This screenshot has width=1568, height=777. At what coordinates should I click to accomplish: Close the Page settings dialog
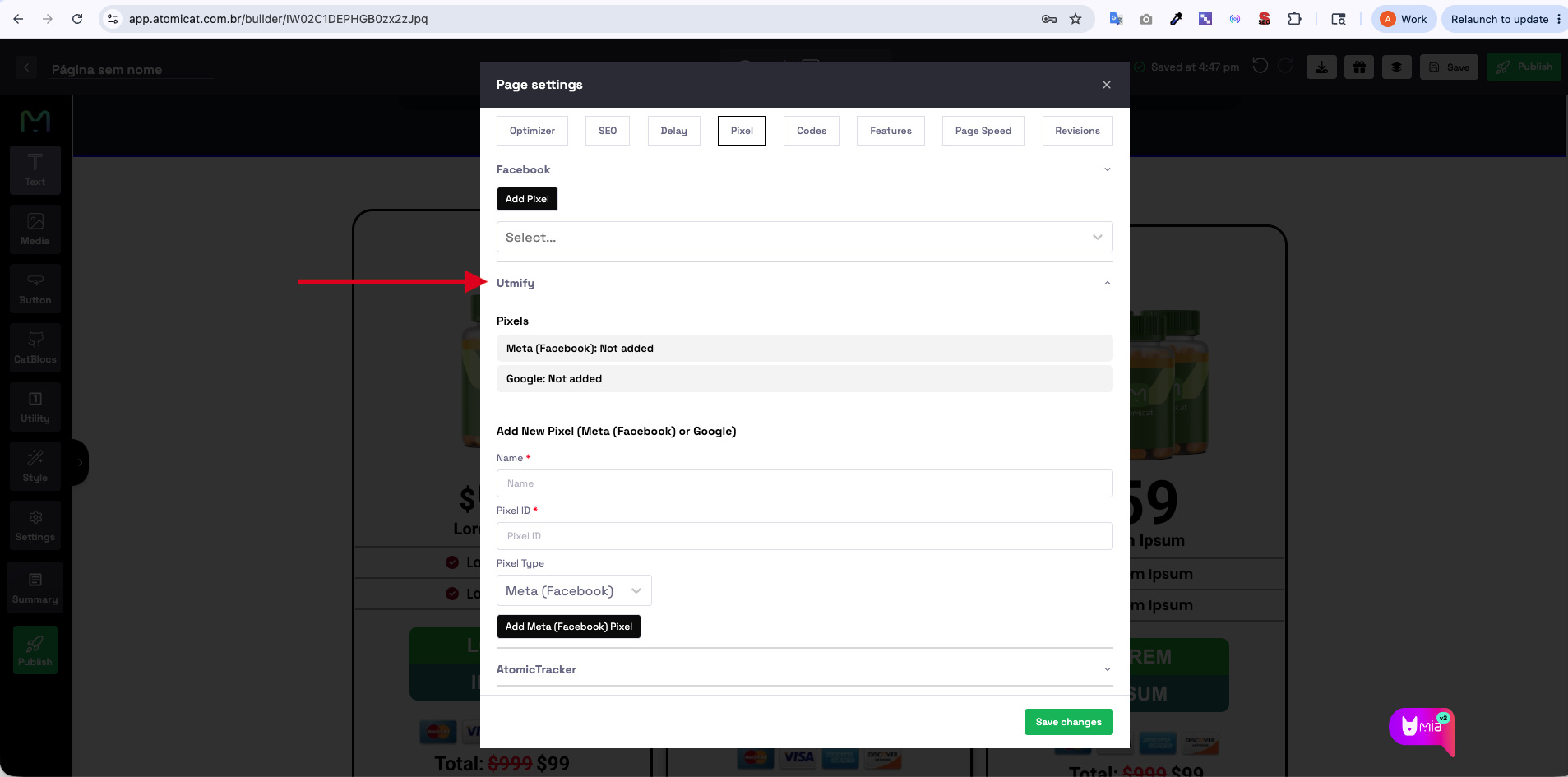point(1107,85)
